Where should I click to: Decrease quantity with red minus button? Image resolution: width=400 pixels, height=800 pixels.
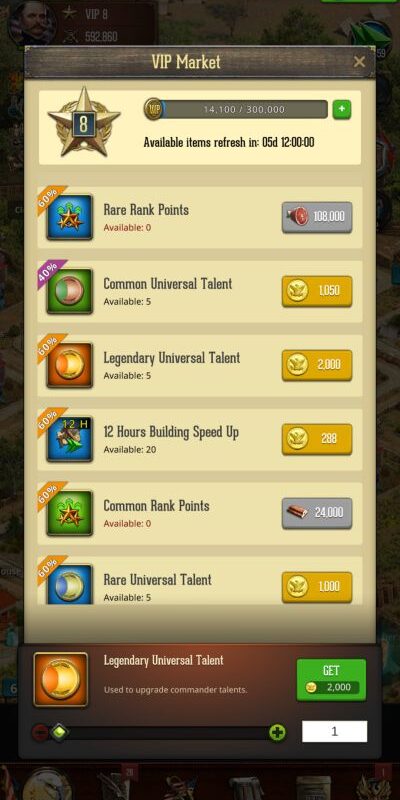40,733
